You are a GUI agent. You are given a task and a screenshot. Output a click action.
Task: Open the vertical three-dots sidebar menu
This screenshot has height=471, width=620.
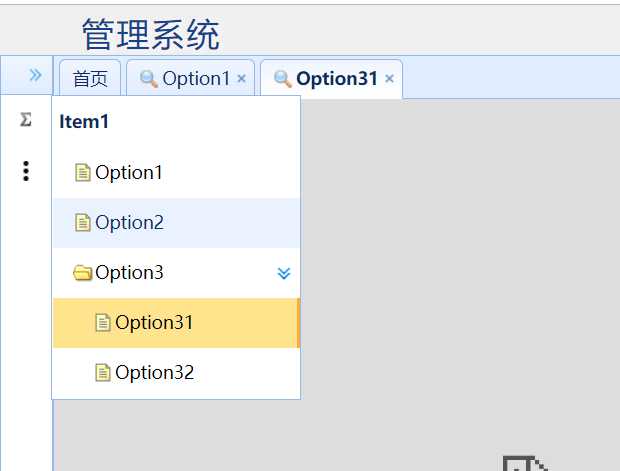pyautogui.click(x=26, y=171)
